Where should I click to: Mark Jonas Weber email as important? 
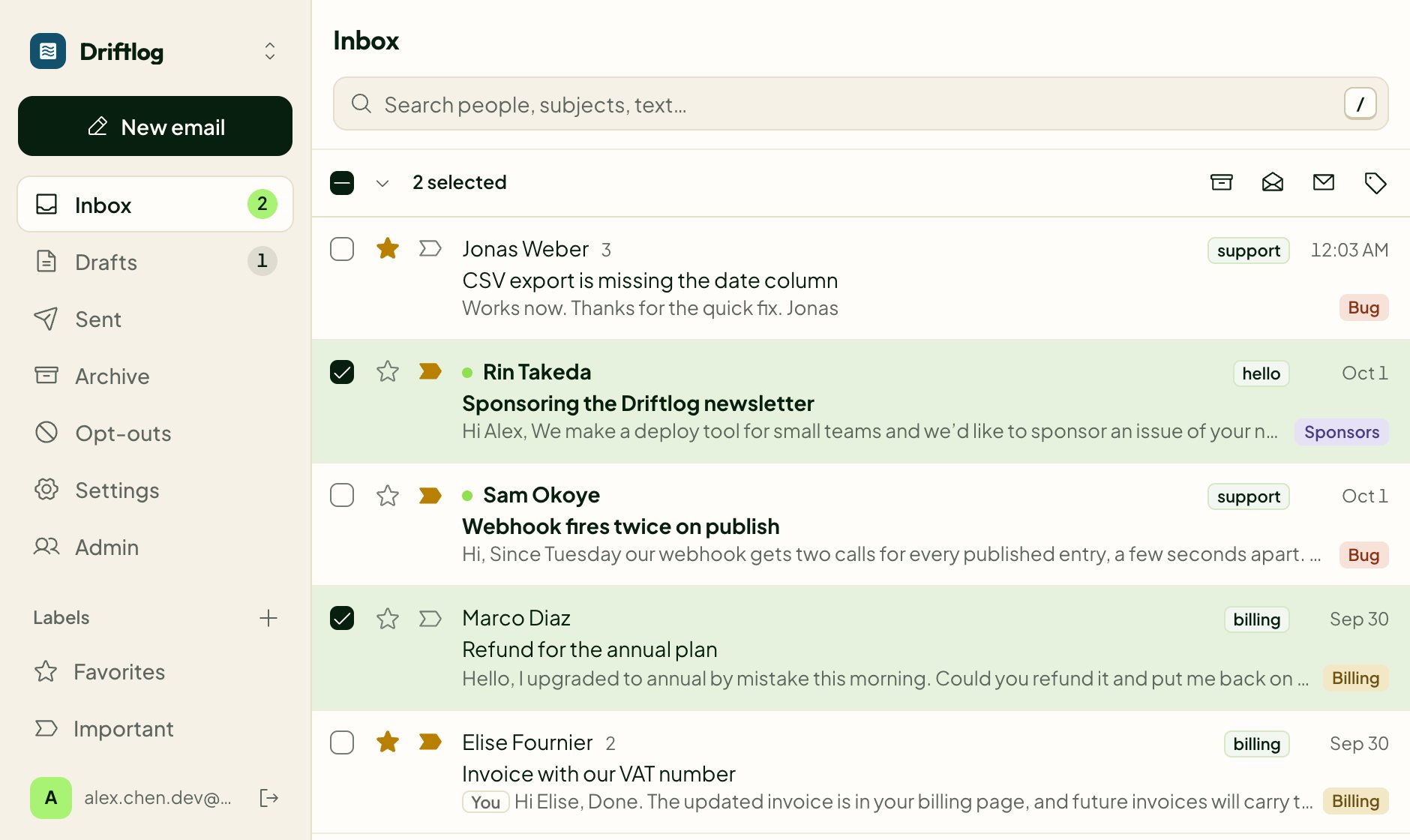(x=430, y=248)
